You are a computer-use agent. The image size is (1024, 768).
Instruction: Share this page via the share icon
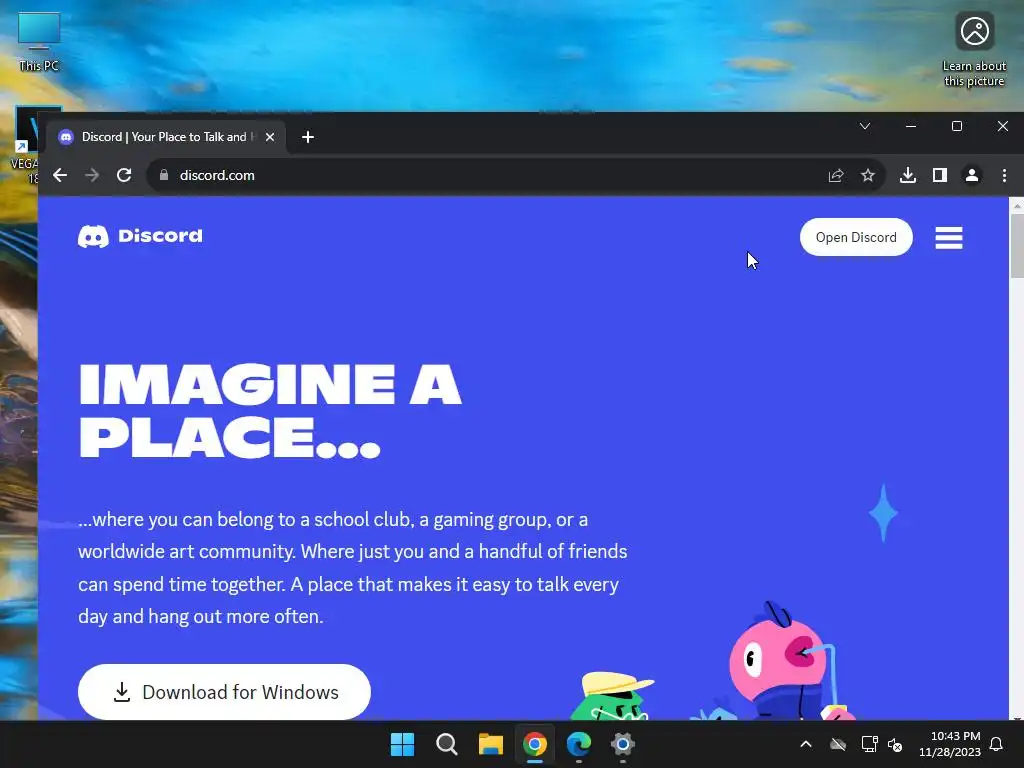pos(836,175)
